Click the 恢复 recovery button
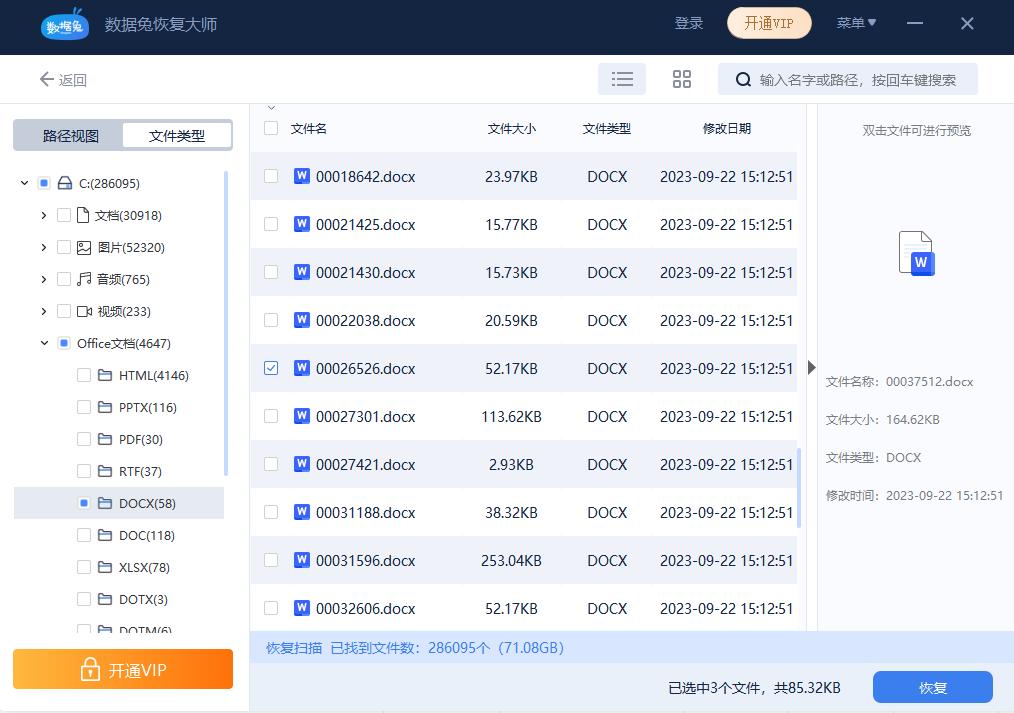 click(x=932, y=687)
